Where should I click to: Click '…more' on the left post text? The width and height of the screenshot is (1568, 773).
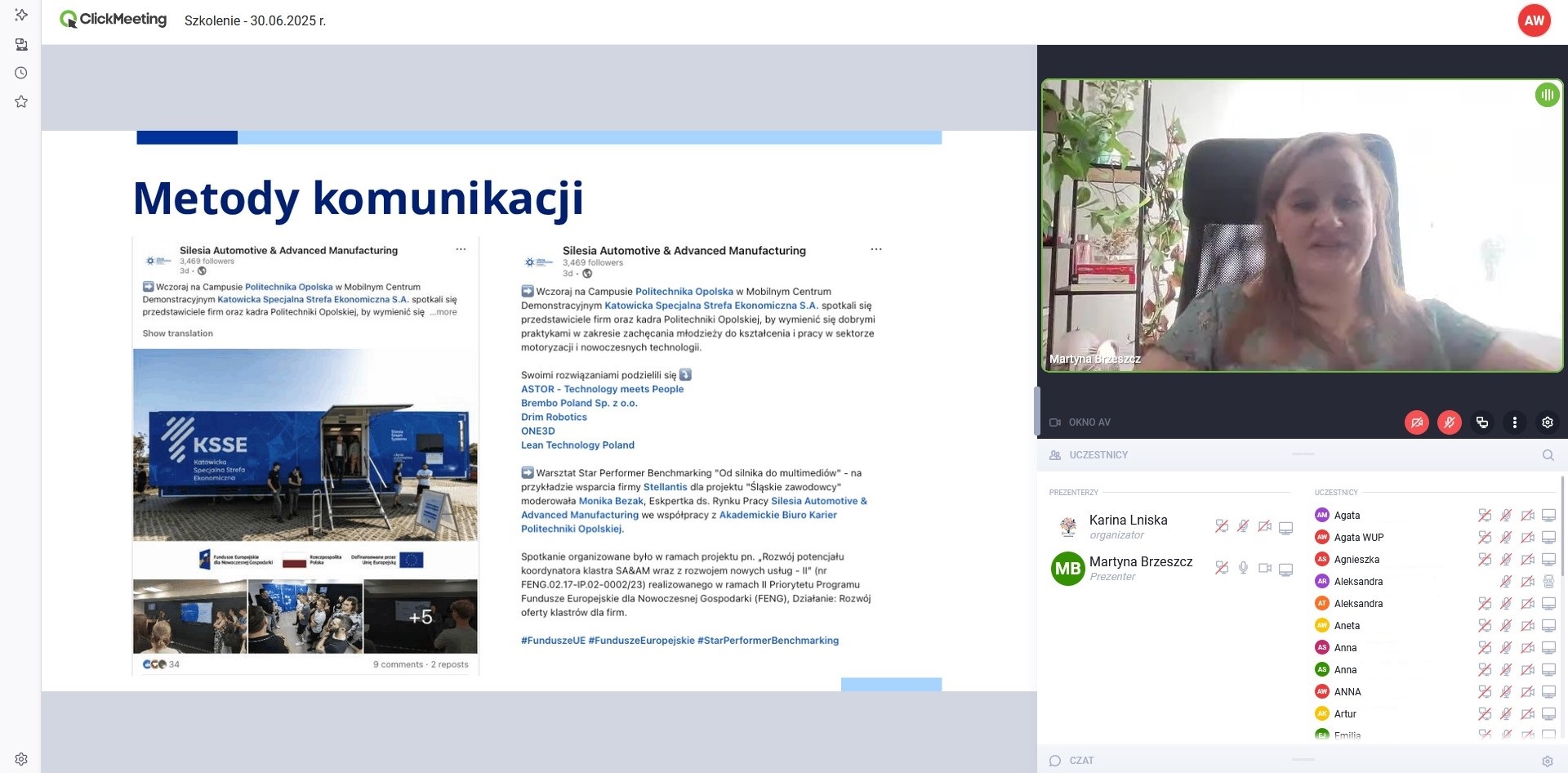443,312
